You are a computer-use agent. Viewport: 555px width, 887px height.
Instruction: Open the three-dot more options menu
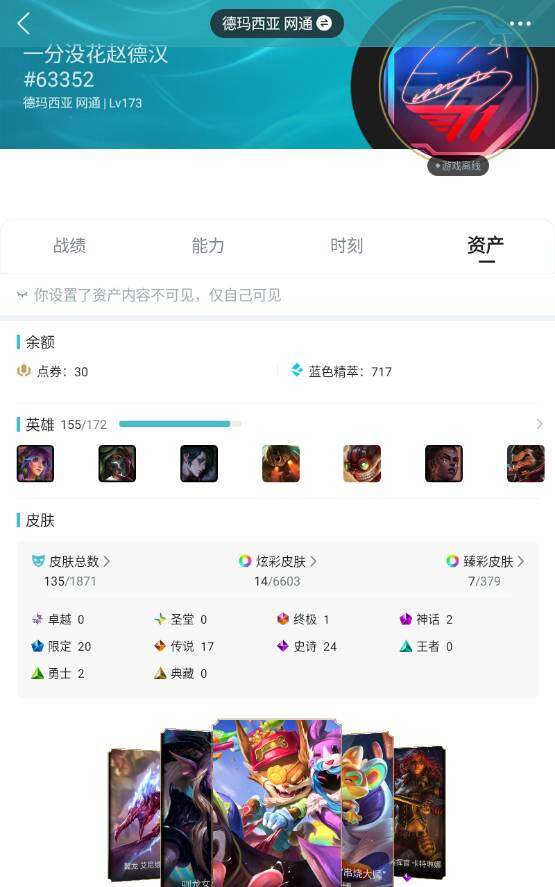tap(519, 24)
